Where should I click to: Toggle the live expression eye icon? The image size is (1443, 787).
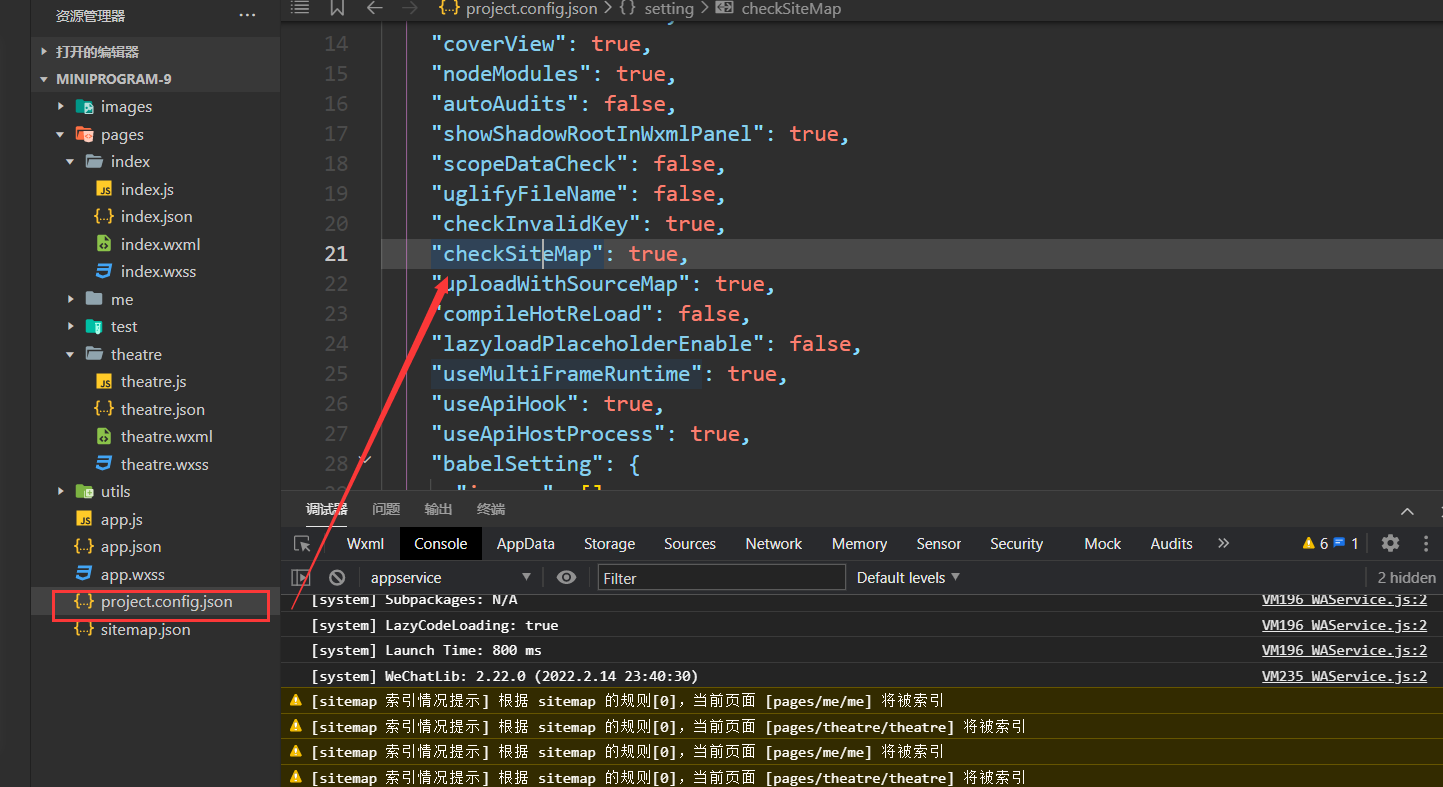[566, 578]
